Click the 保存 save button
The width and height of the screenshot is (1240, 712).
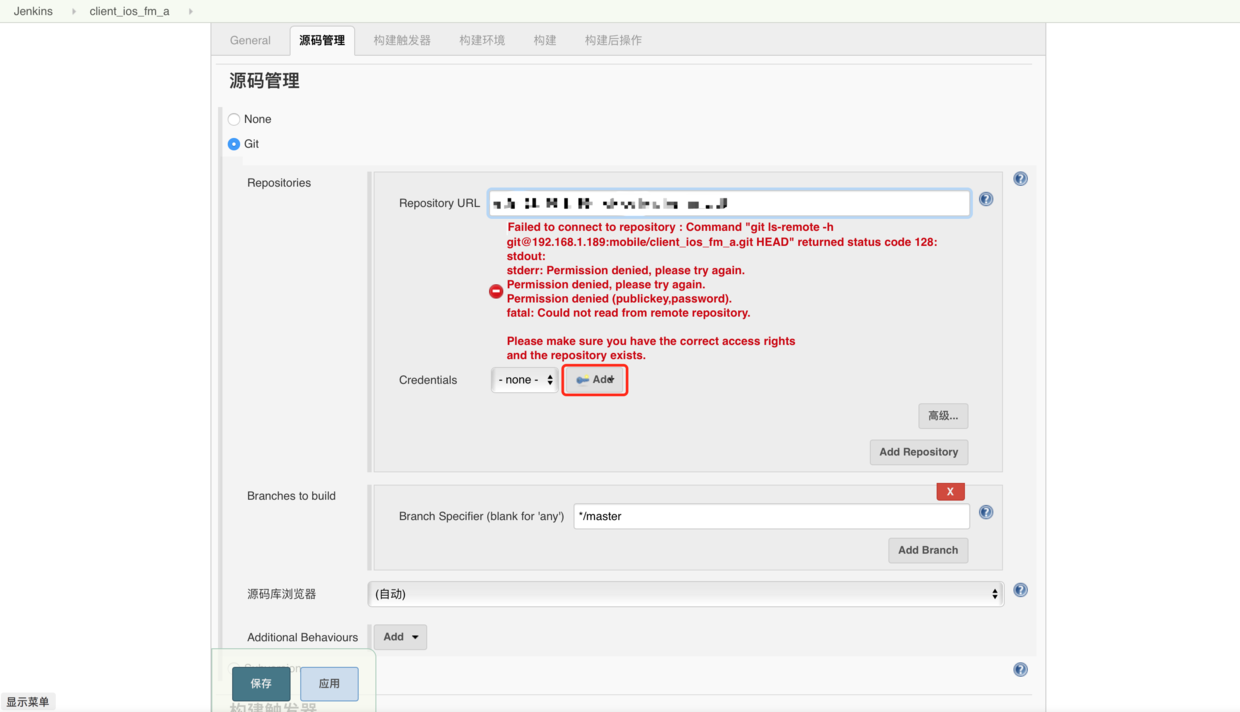click(x=261, y=684)
